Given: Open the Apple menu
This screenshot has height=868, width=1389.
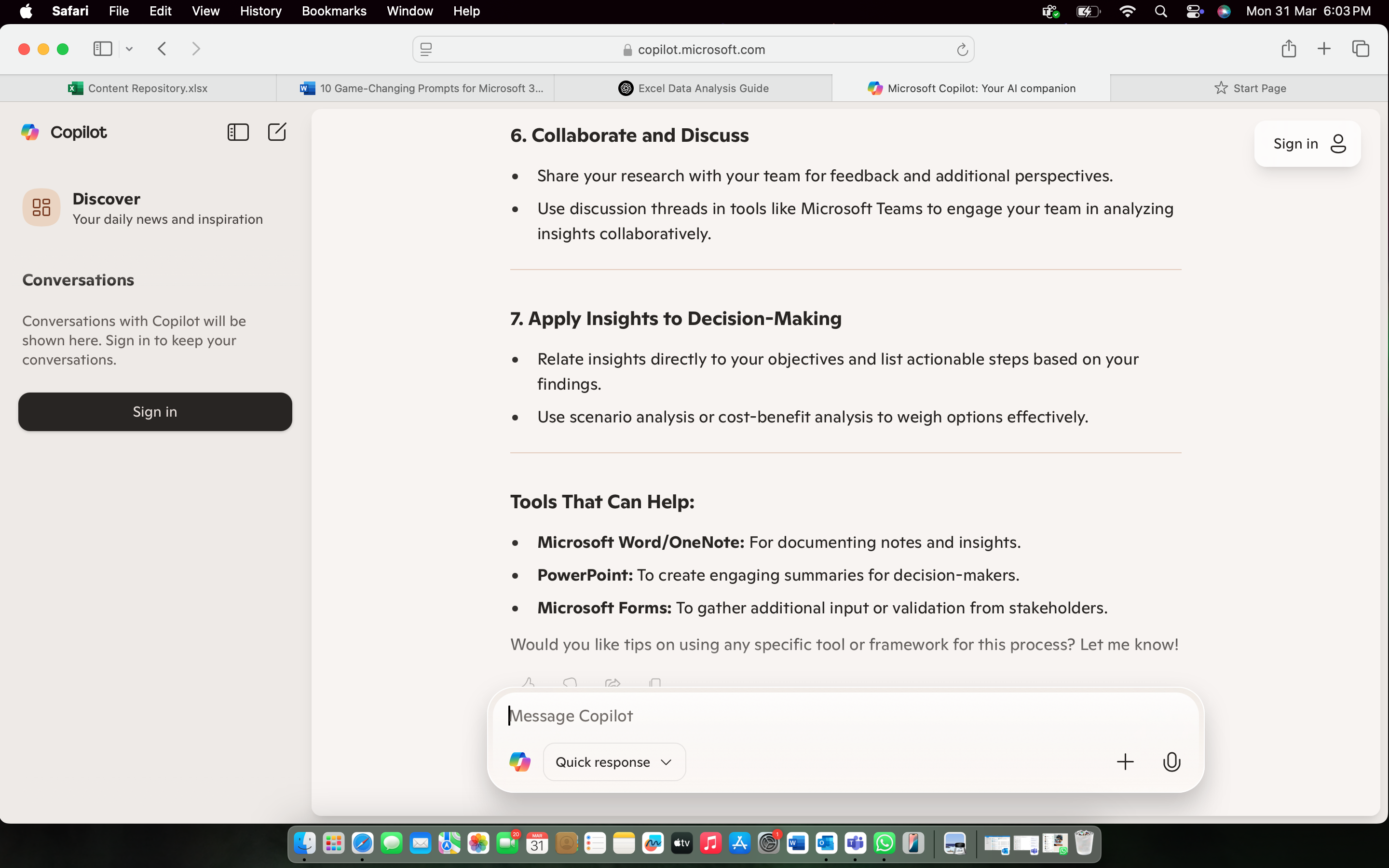Looking at the screenshot, I should tap(26, 12).
